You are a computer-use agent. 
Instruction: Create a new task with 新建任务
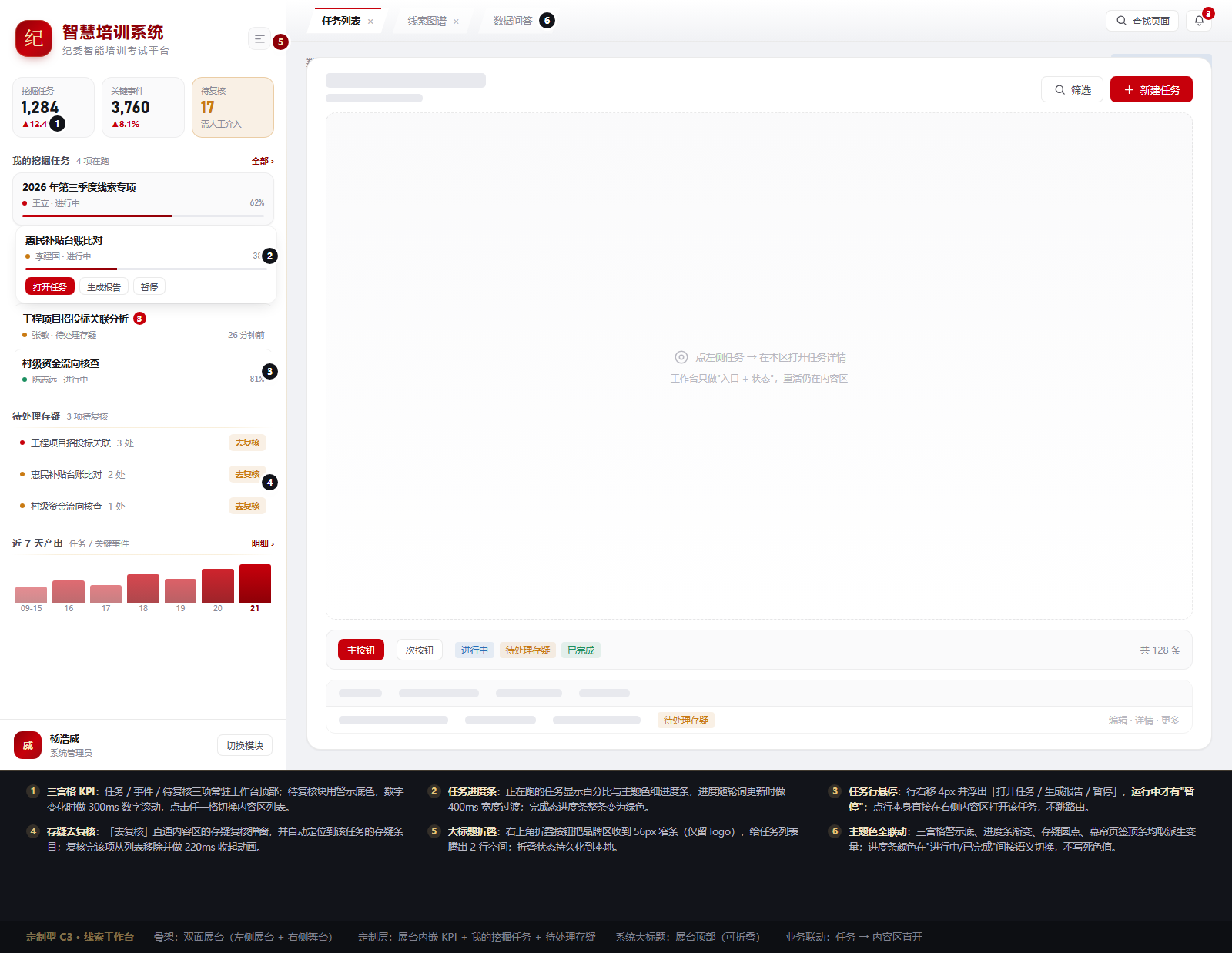click(1151, 90)
